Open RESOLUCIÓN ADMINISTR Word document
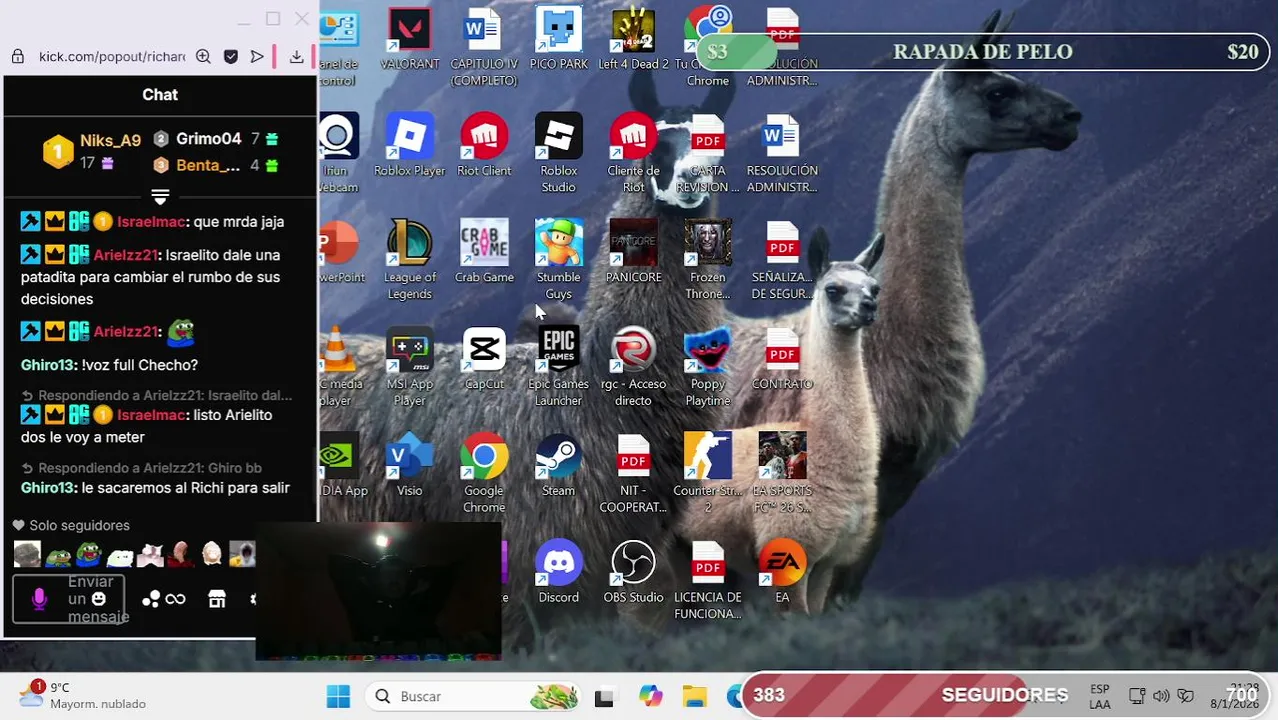Viewport: 1278px width, 720px height. pos(782,153)
